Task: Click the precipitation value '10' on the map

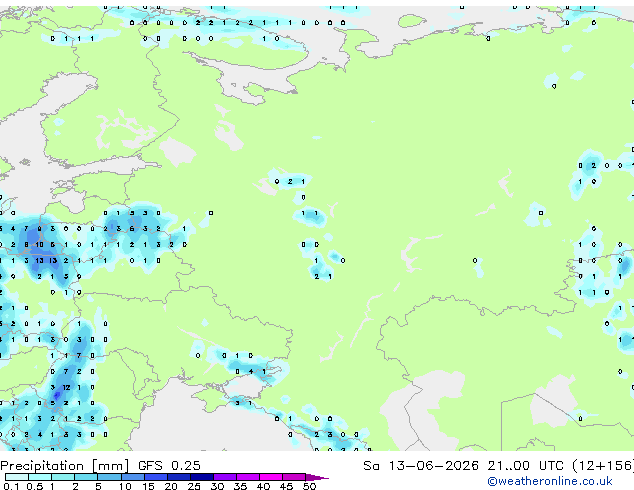Action: pyautogui.click(x=39, y=245)
